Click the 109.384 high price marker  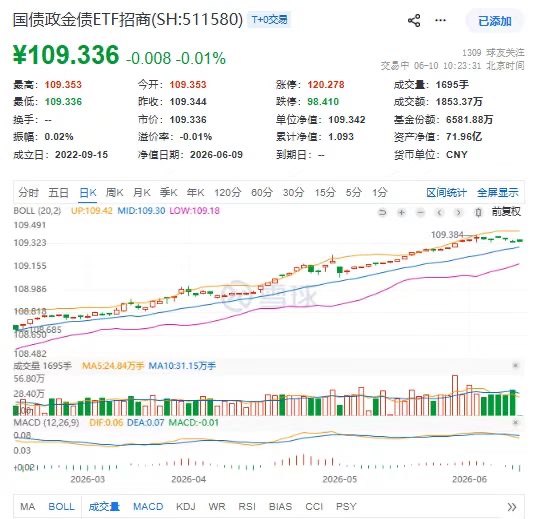point(447,235)
